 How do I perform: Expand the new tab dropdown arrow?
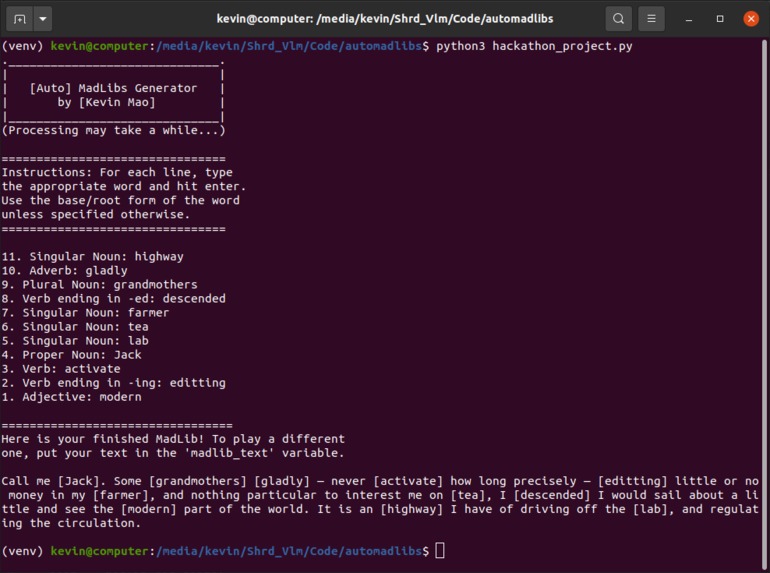43,19
